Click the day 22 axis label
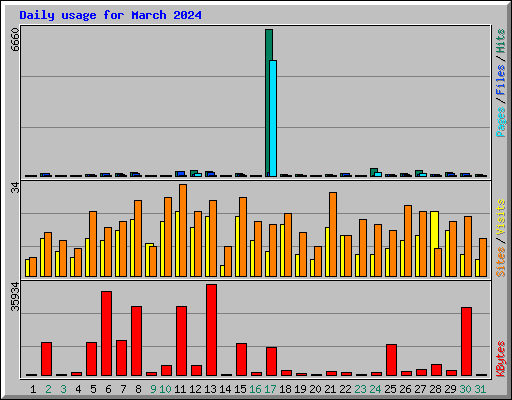This screenshot has width=512, height=400. click(345, 389)
